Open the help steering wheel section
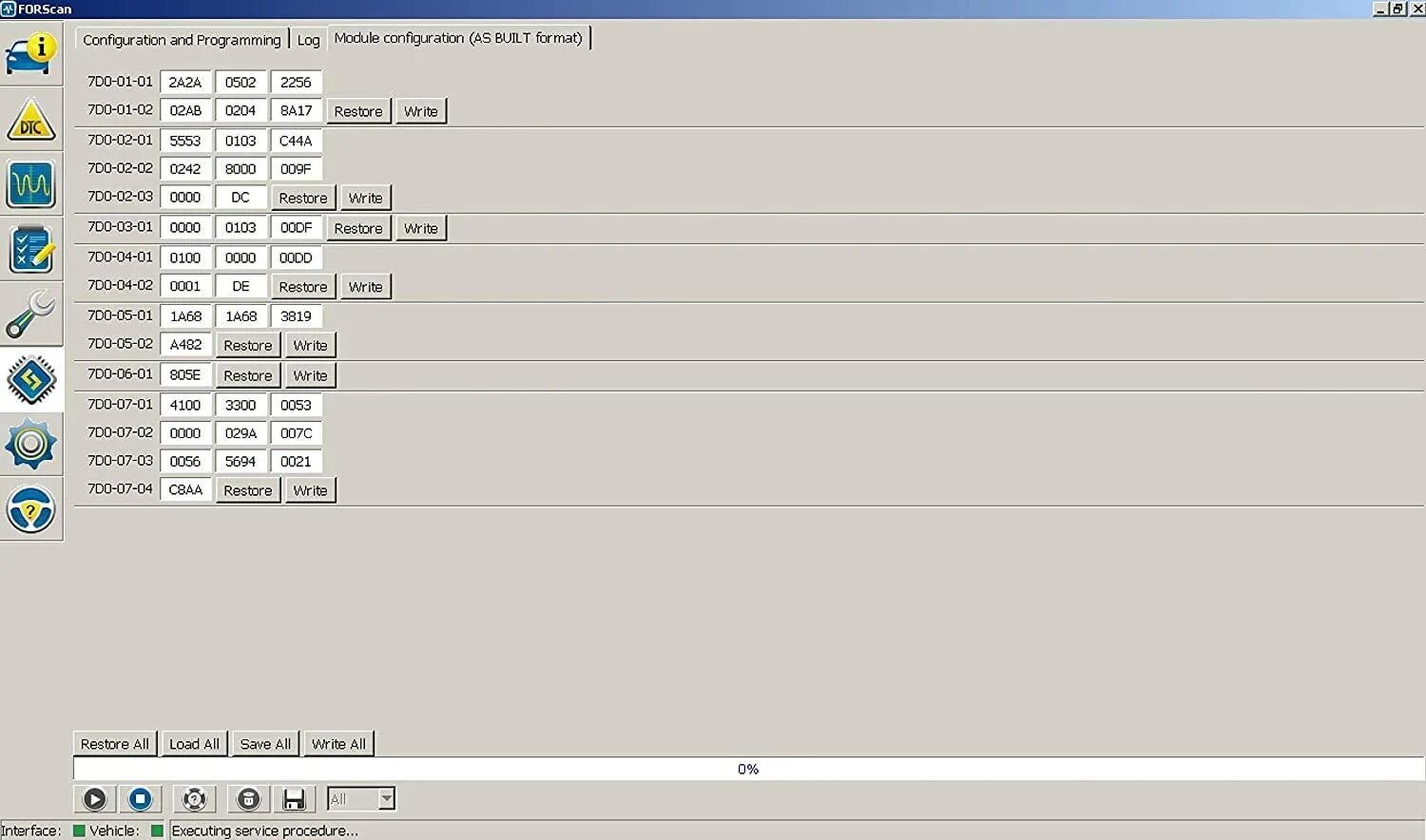The width and height of the screenshot is (1426, 840). [x=31, y=509]
